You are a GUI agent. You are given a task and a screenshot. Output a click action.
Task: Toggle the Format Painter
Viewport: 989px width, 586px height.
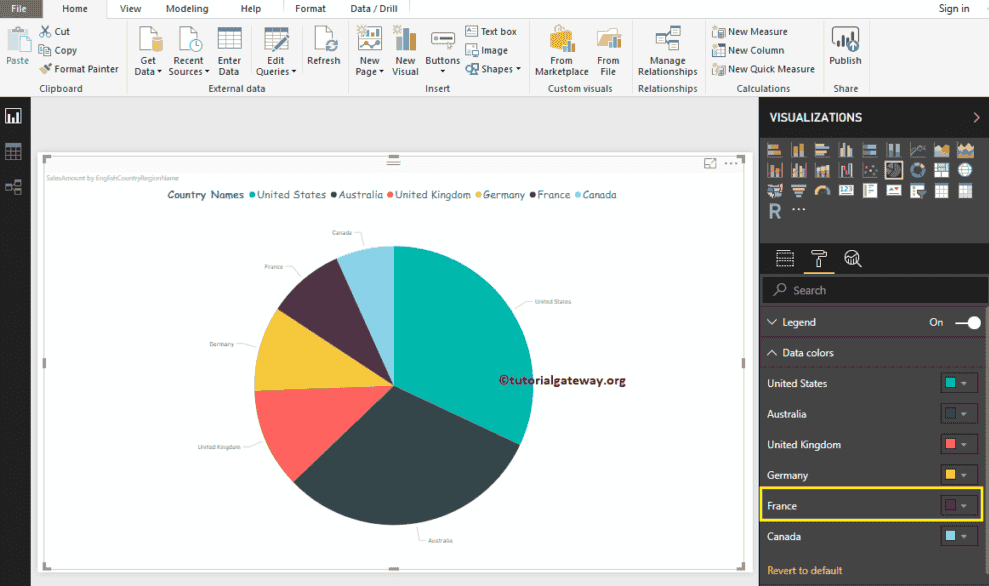tap(79, 69)
